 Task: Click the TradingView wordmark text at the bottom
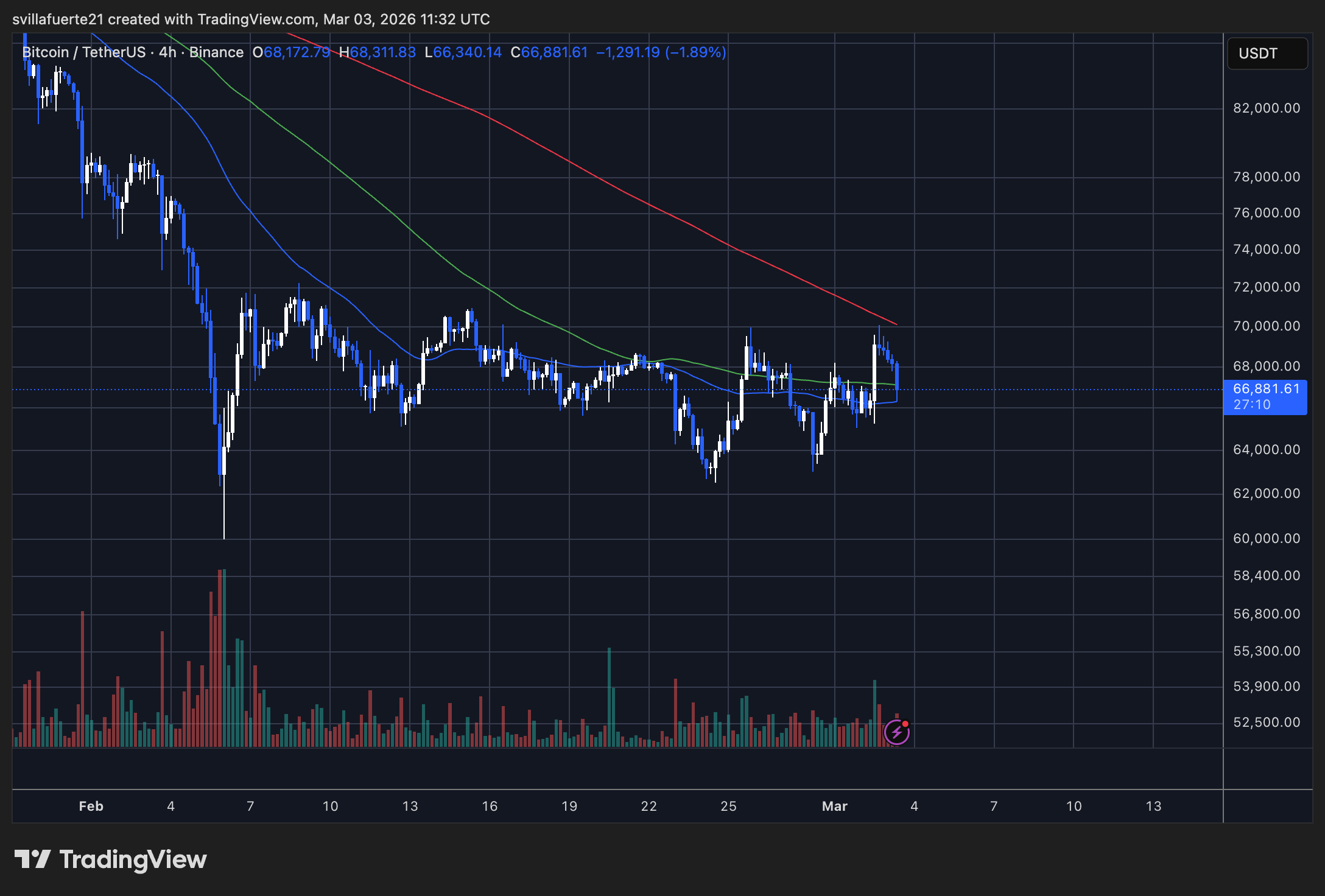pyautogui.click(x=133, y=859)
